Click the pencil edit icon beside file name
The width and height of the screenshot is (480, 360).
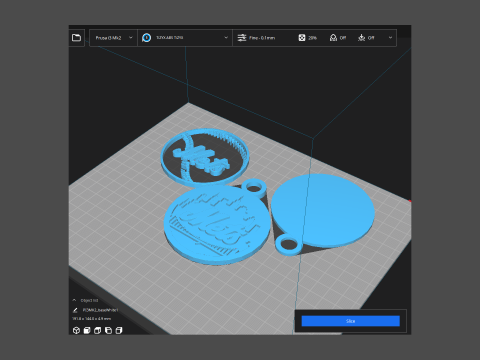pos(75,310)
